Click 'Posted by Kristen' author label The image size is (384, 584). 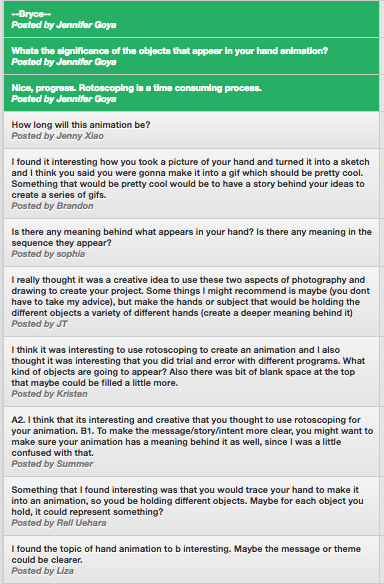coord(49,394)
